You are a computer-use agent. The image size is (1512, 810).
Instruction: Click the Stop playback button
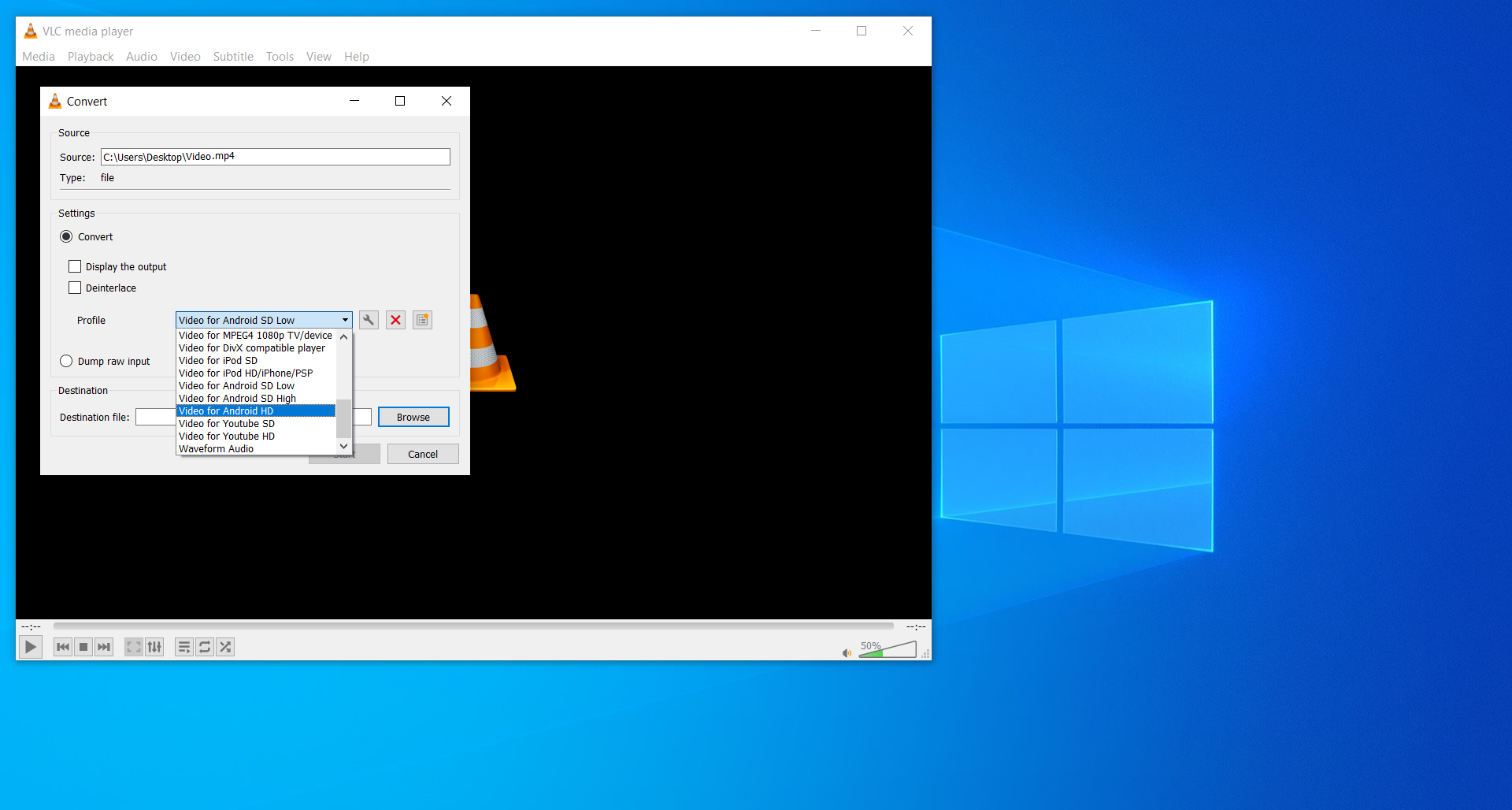coord(83,647)
